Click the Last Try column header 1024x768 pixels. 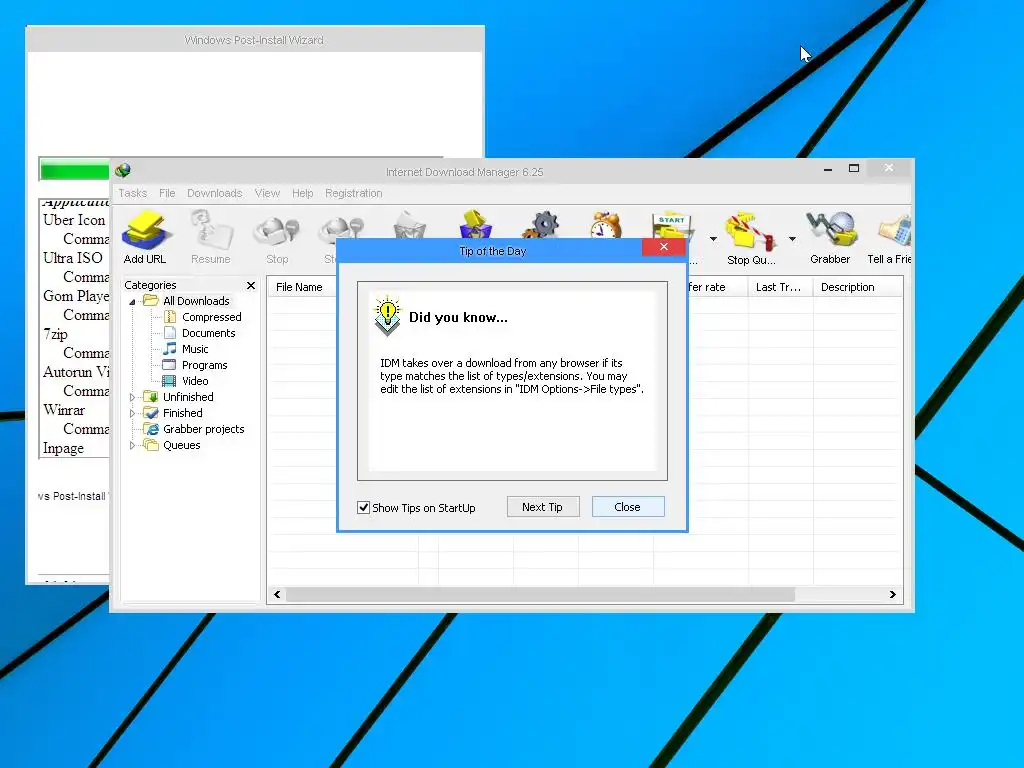(780, 287)
